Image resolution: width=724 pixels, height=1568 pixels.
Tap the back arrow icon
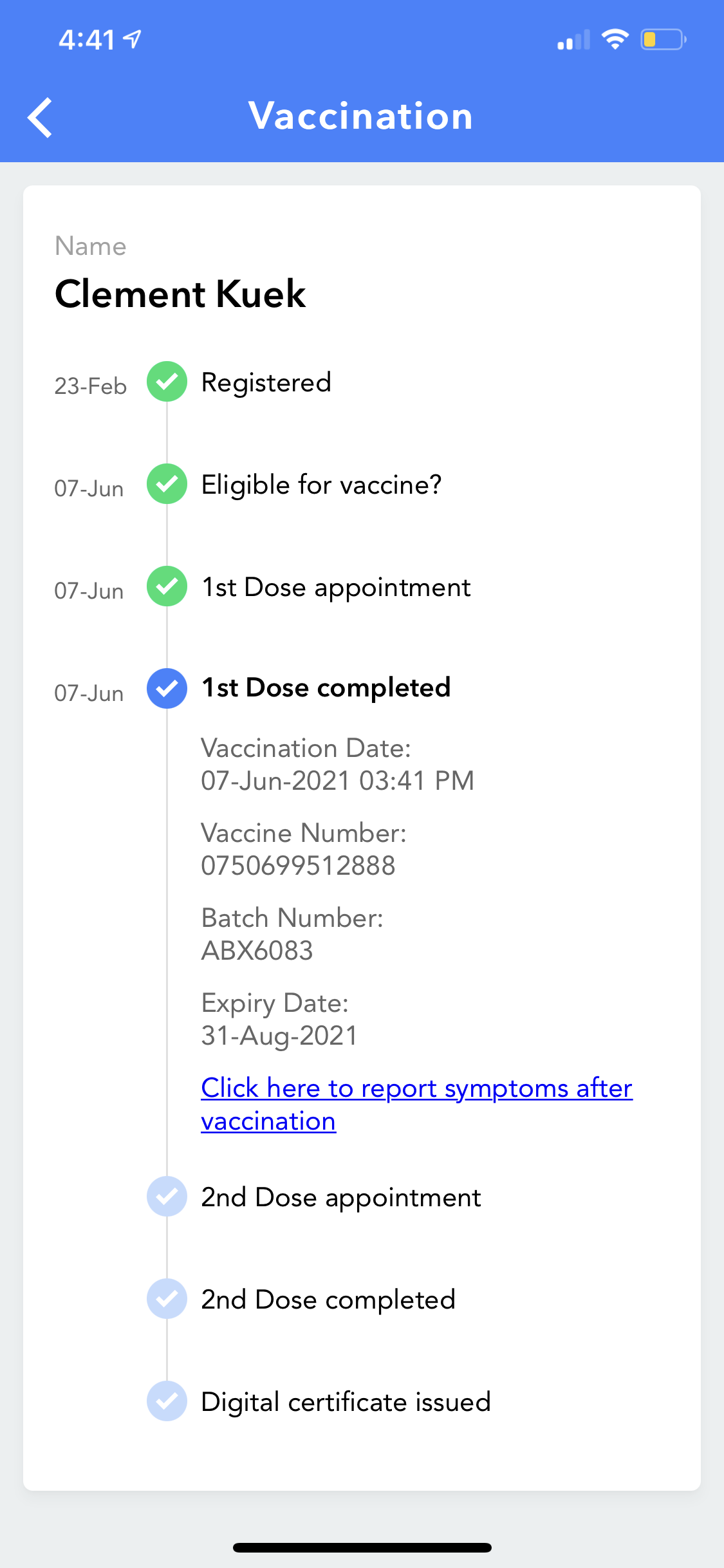(x=40, y=117)
